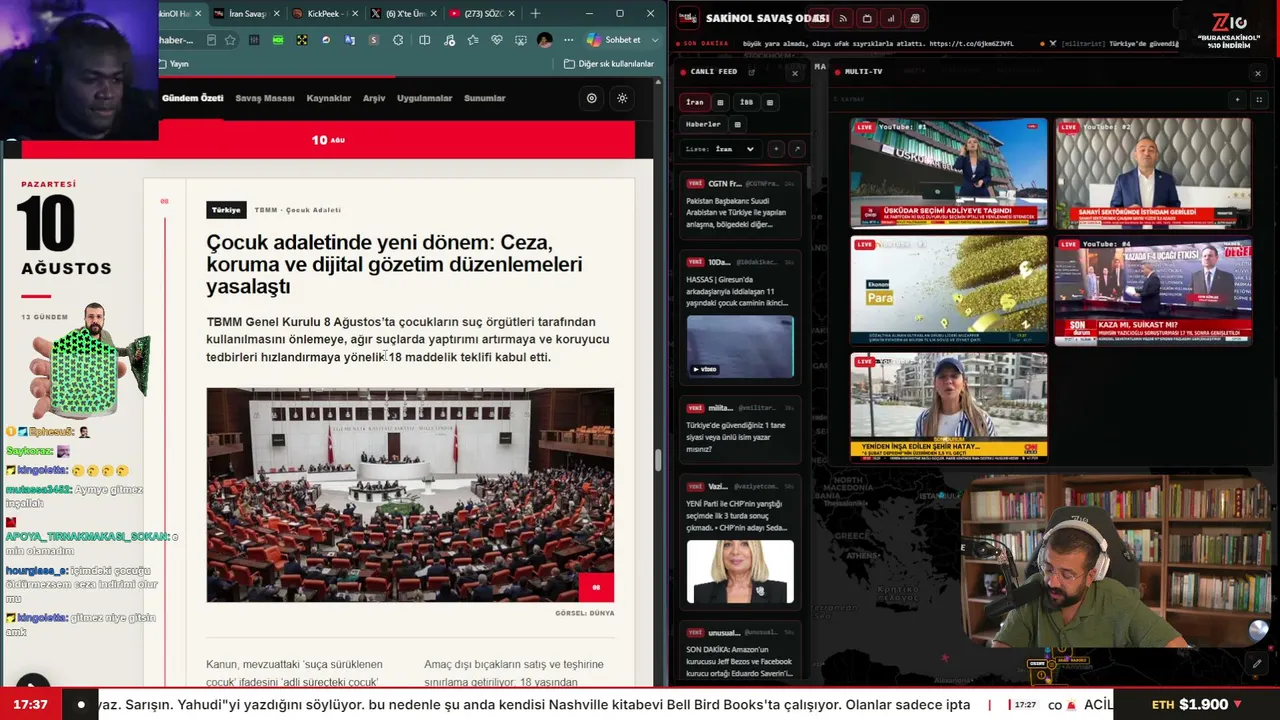Click the target icon in site header
Image resolution: width=1280 pixels, height=720 pixels.
[592, 98]
